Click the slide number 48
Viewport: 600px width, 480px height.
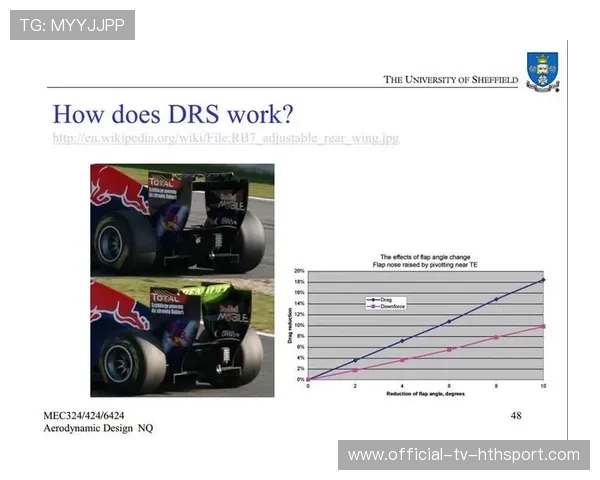tap(516, 414)
